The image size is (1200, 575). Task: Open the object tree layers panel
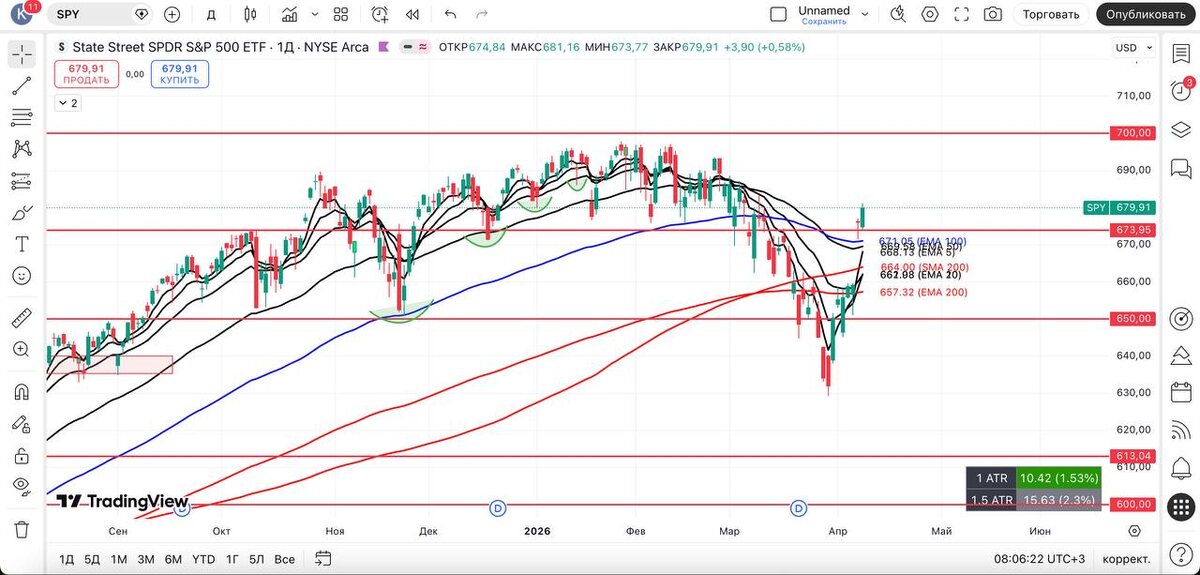[1182, 129]
